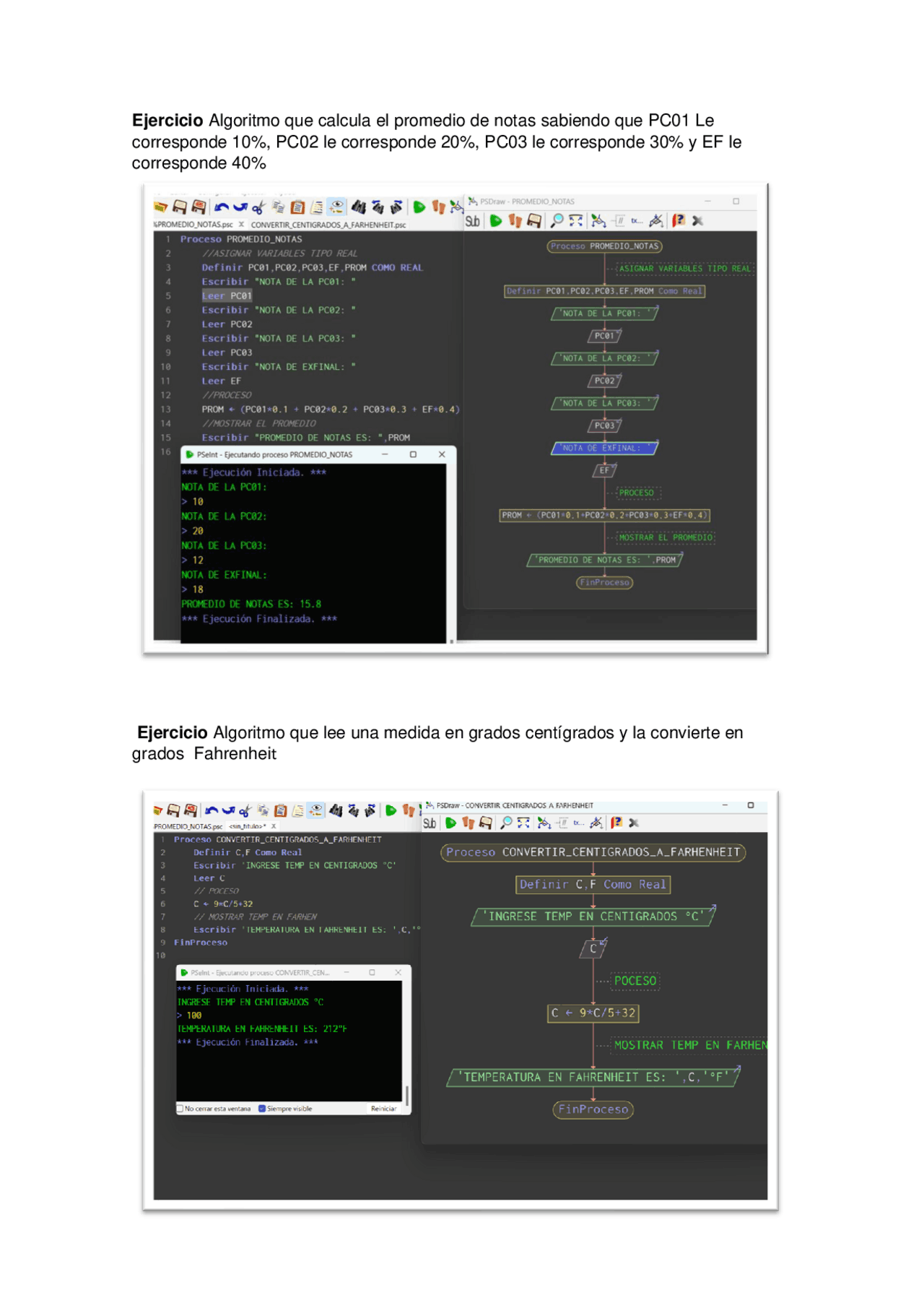
Task: Close the %PROMEDIO_NOTAS.psc tab with its X
Action: point(241,225)
